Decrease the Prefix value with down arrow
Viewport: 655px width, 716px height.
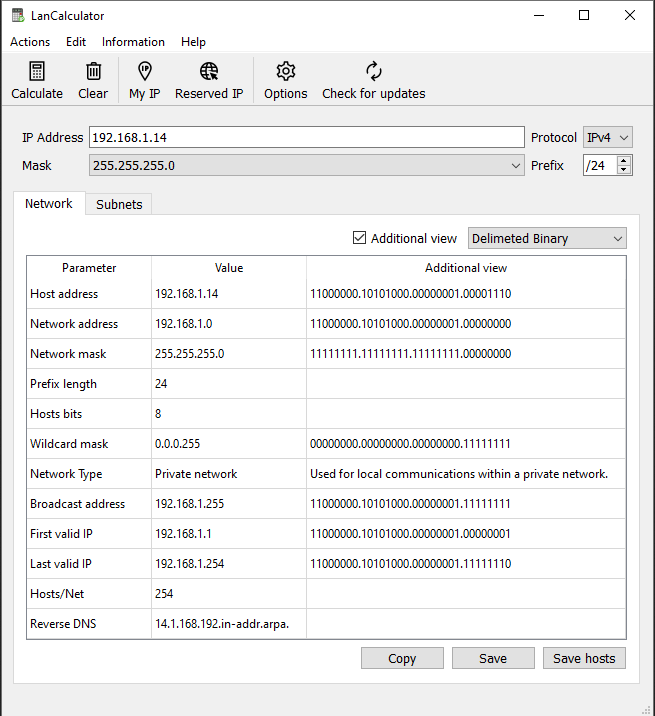click(623, 170)
